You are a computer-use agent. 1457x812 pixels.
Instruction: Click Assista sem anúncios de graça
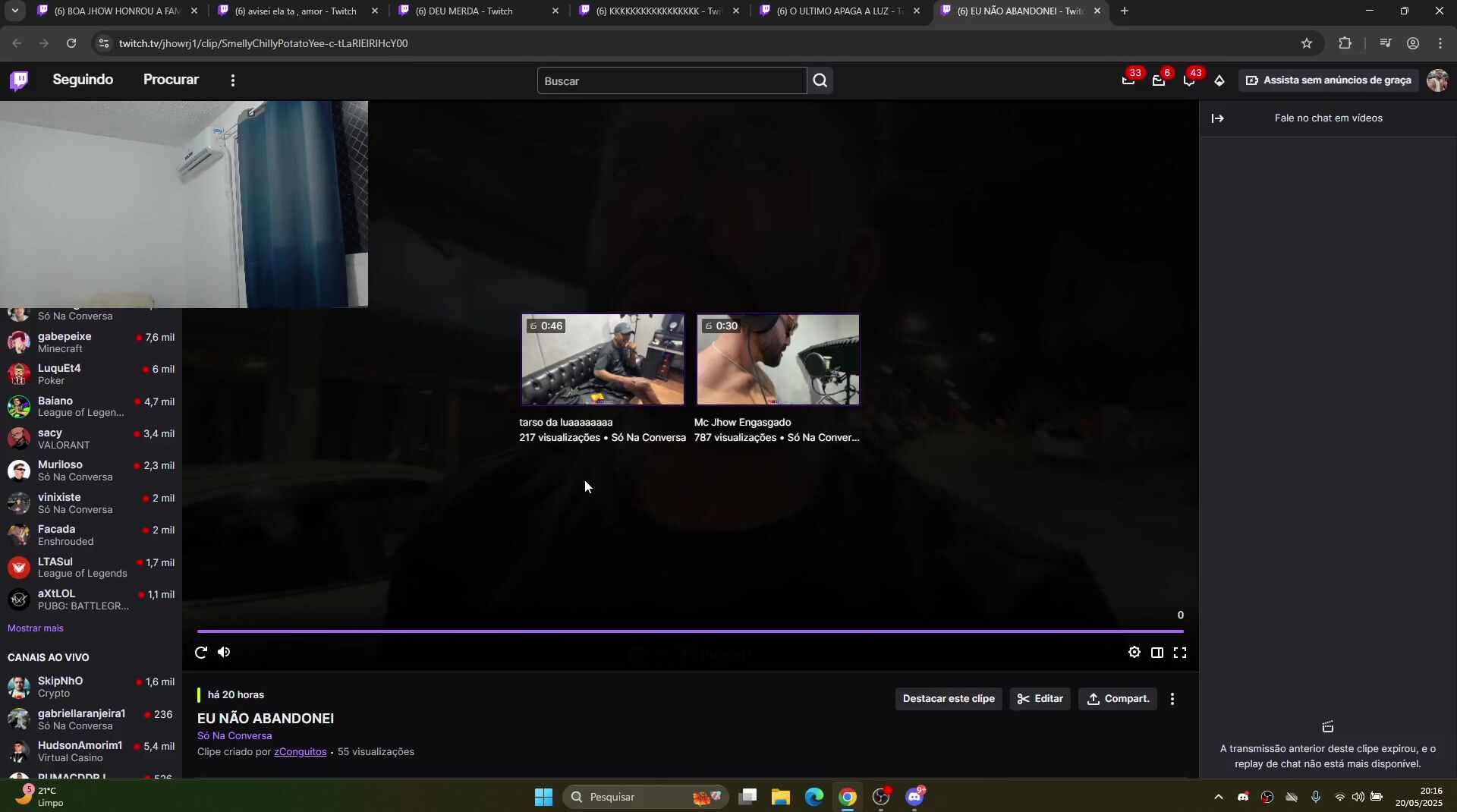1329,80
